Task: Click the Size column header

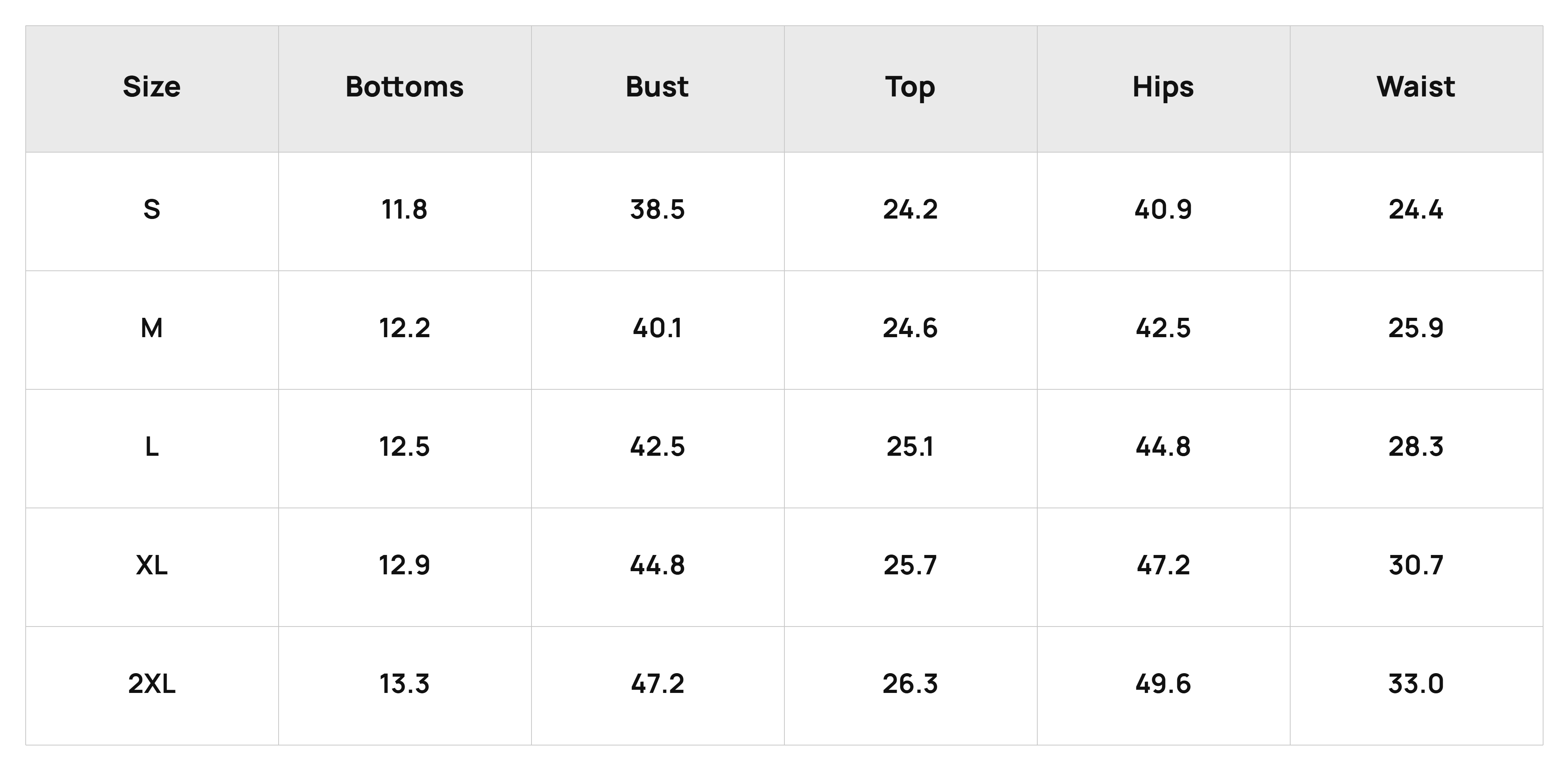Action: [x=152, y=87]
